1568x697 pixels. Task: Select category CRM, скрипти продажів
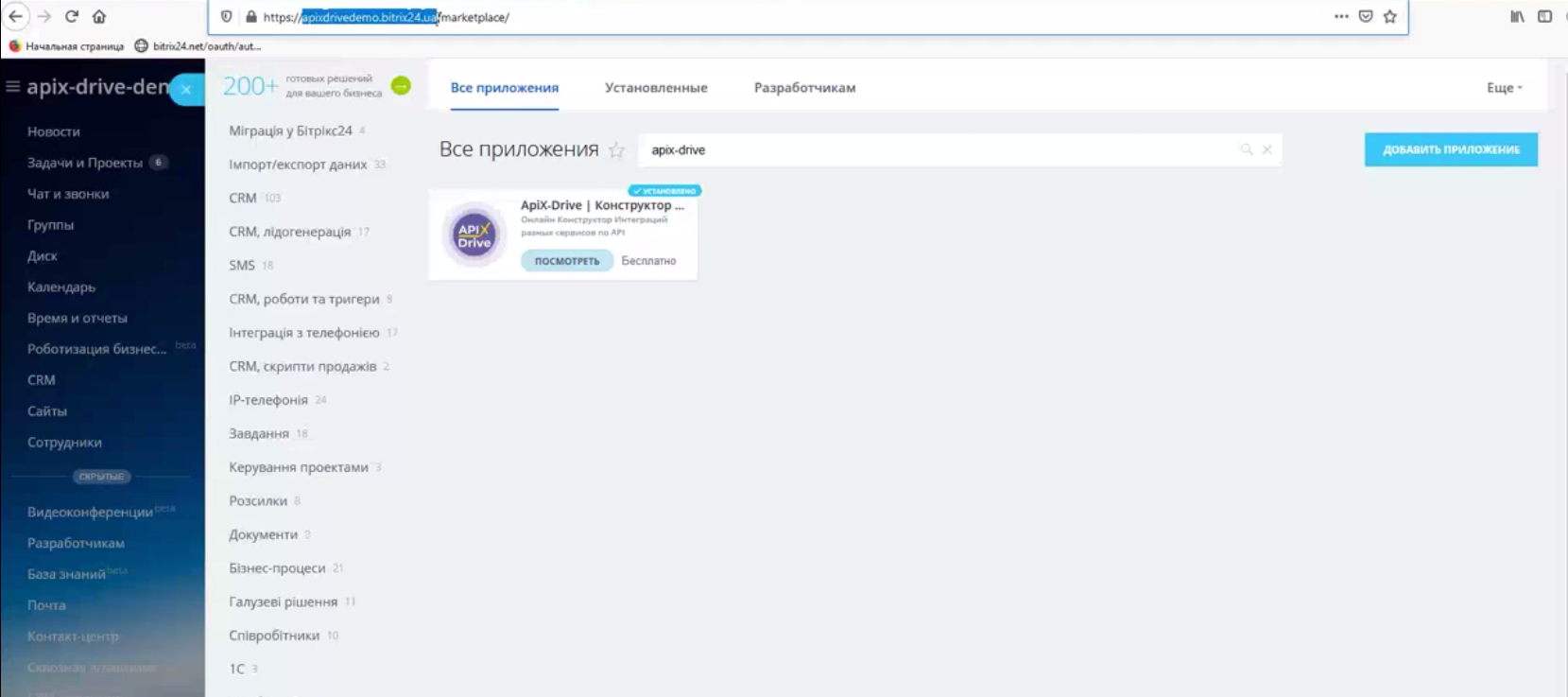(x=302, y=366)
